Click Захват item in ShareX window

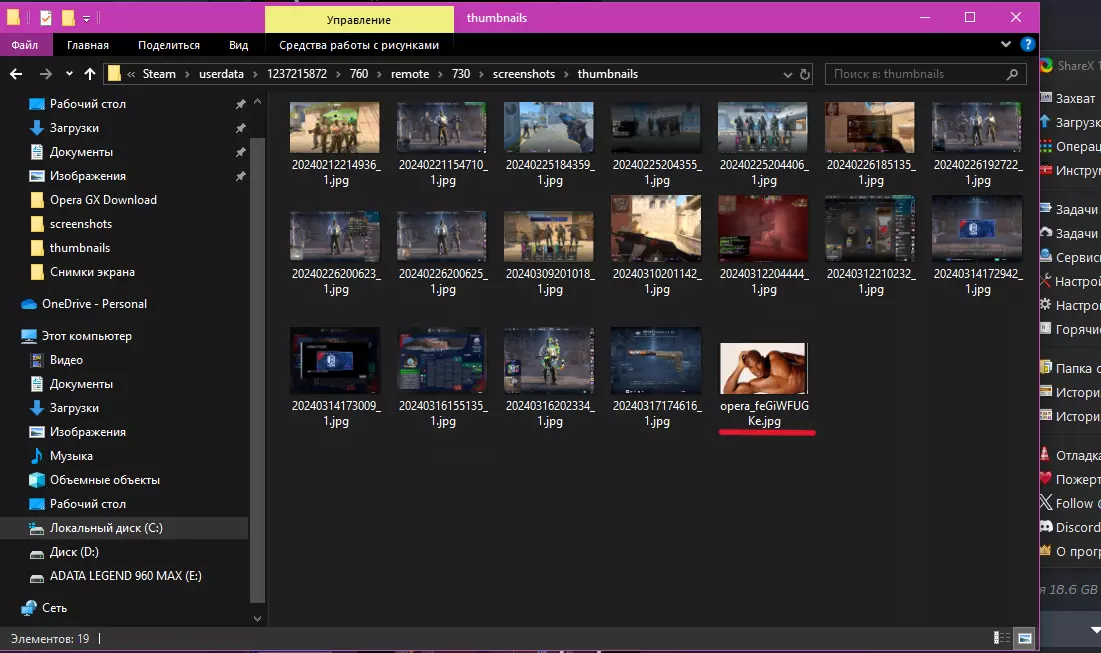click(1068, 98)
